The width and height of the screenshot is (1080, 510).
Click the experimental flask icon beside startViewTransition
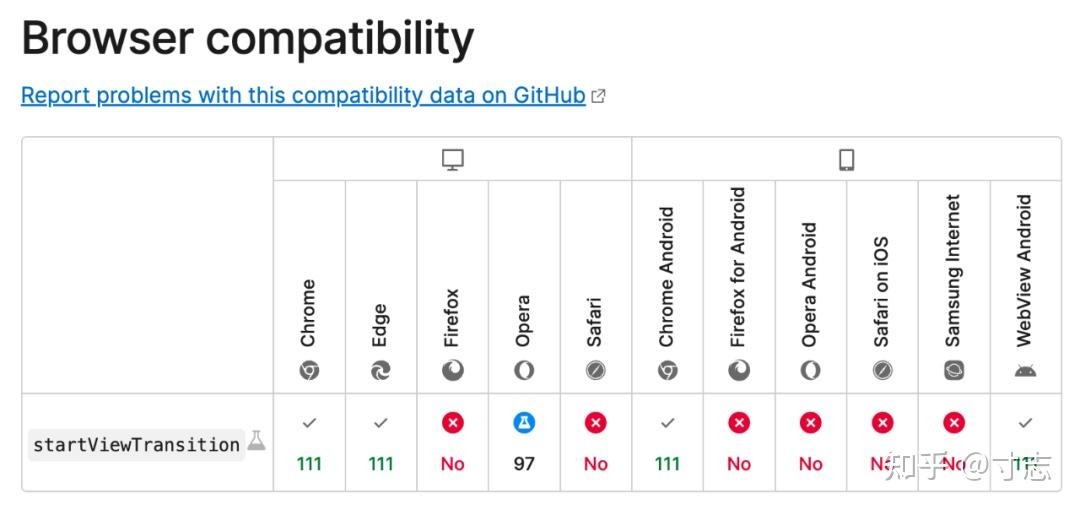[x=257, y=440]
